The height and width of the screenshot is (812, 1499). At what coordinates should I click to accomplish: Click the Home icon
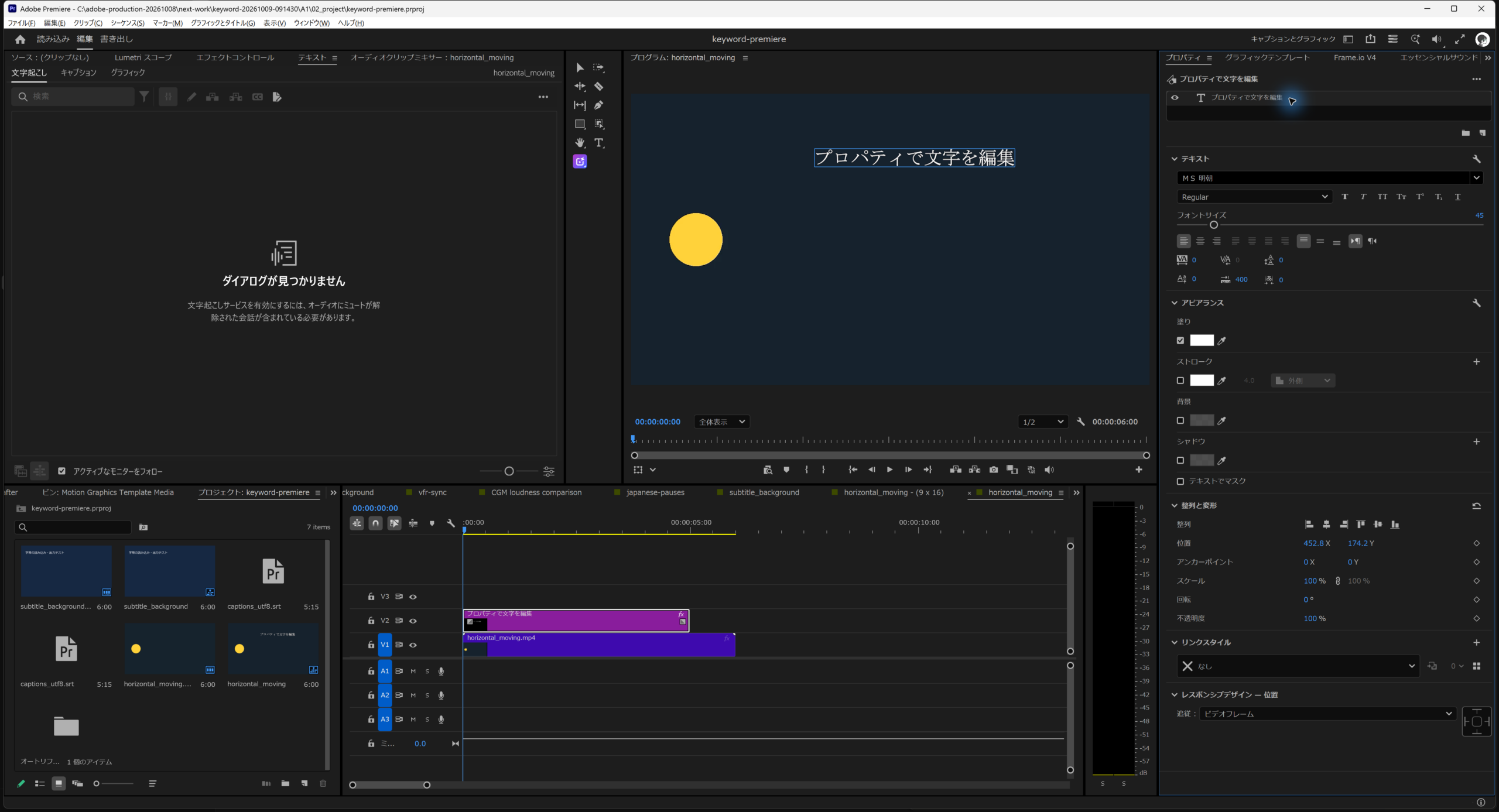pos(20,39)
